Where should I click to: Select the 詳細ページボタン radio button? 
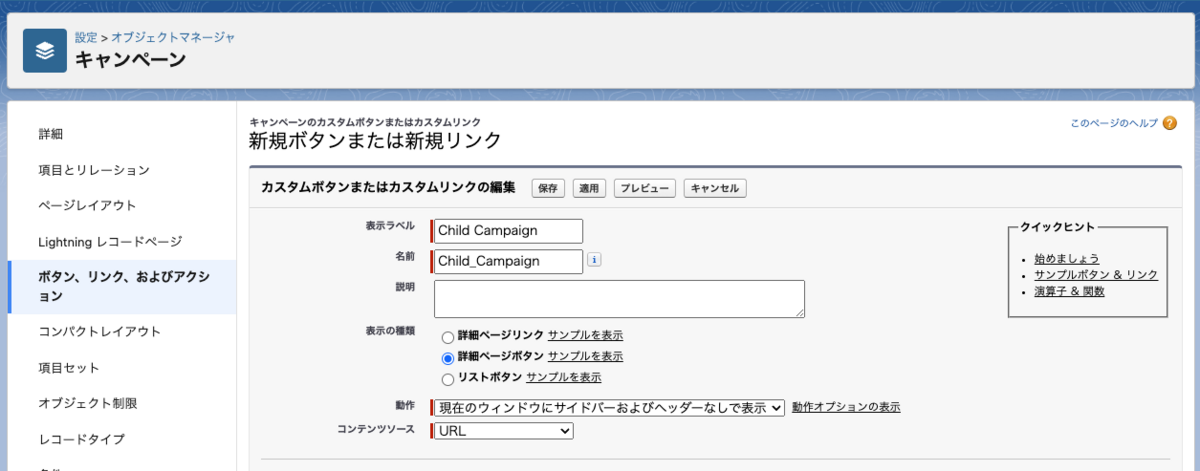(x=448, y=357)
